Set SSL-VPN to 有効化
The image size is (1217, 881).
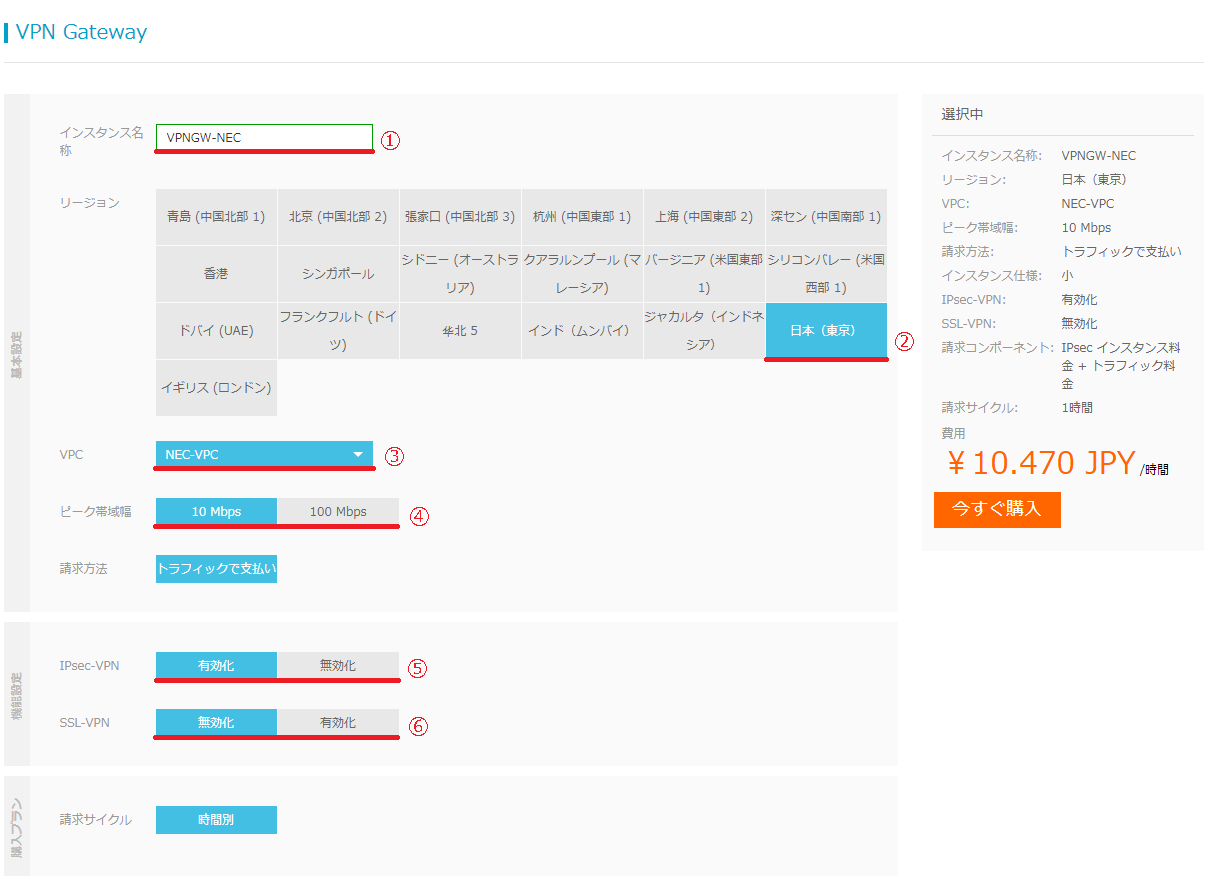pos(337,722)
